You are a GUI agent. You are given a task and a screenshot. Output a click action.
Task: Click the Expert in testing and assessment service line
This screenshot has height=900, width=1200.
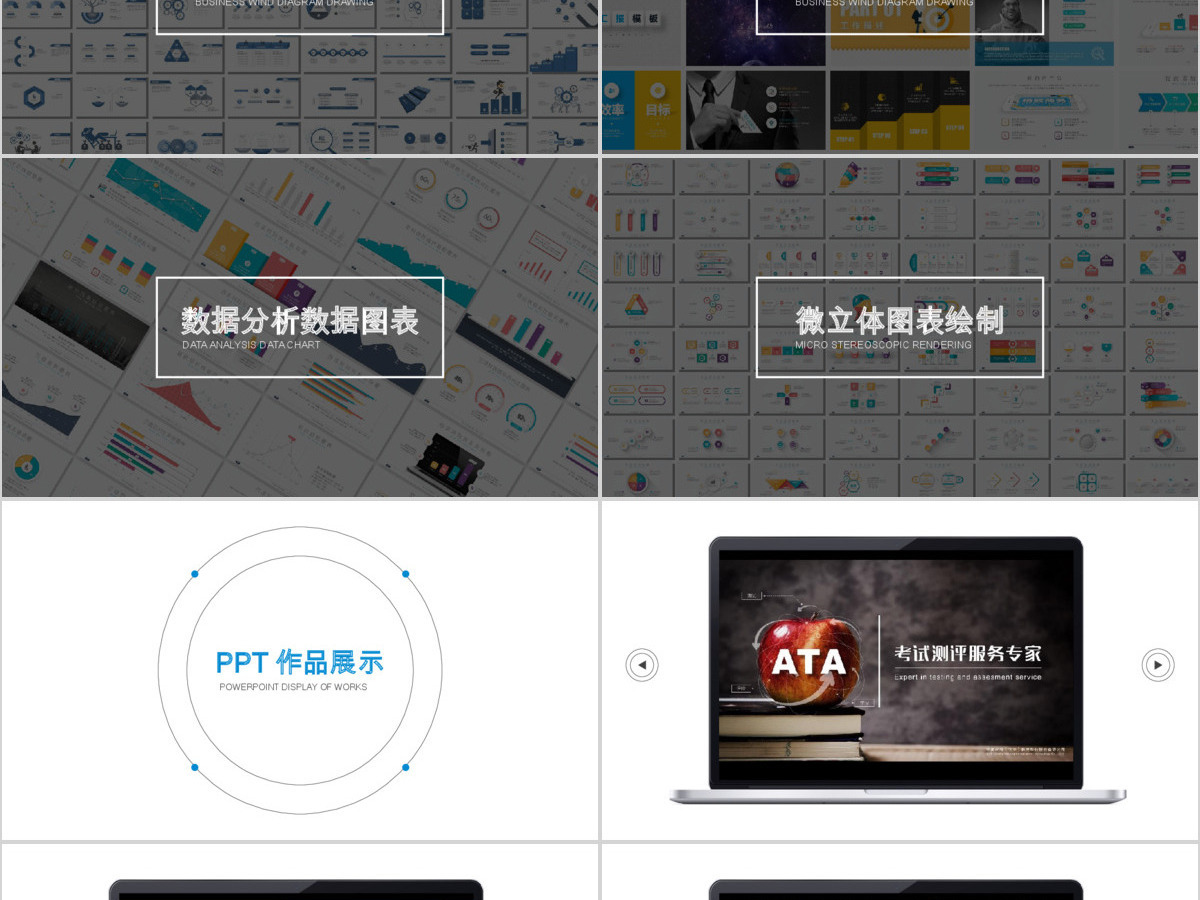coord(968,677)
